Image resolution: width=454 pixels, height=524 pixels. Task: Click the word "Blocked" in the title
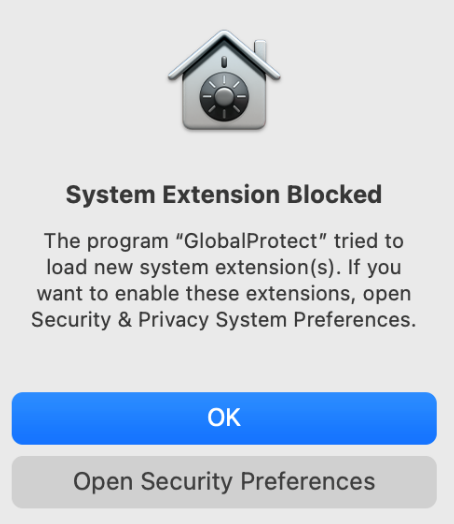coord(334,194)
